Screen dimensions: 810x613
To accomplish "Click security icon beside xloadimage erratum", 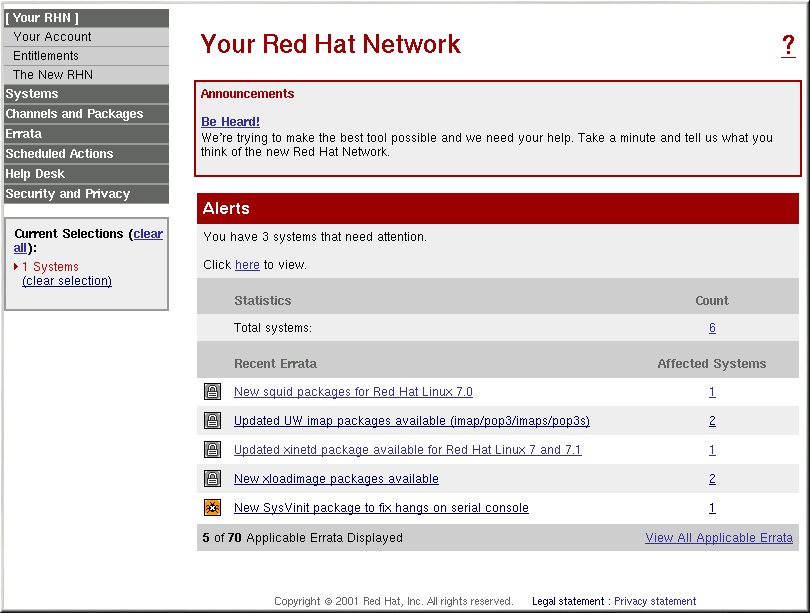I will (212, 479).
